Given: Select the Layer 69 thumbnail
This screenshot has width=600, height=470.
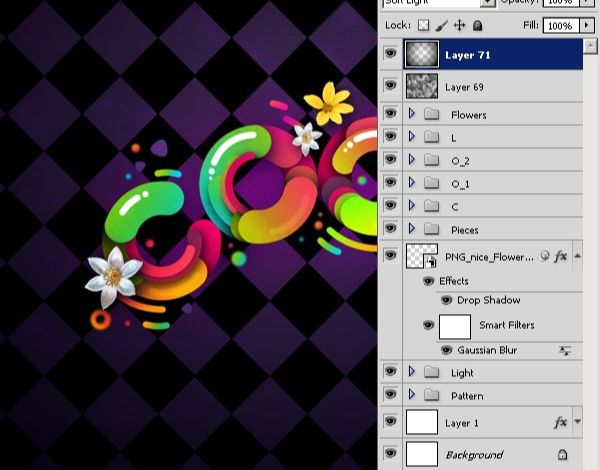Looking at the screenshot, I should pos(422,86).
